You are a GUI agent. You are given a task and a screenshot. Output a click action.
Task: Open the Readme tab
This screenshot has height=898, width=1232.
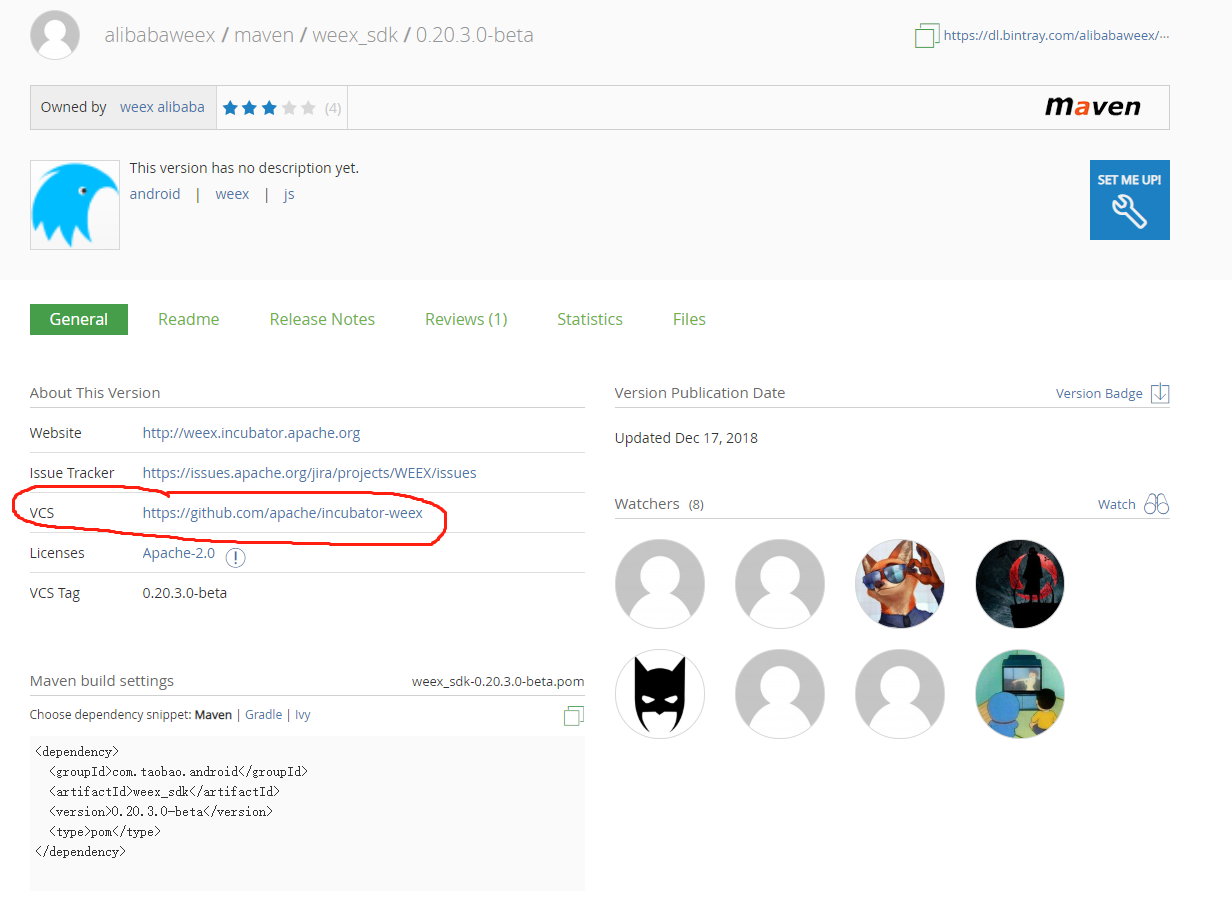pyautogui.click(x=189, y=319)
